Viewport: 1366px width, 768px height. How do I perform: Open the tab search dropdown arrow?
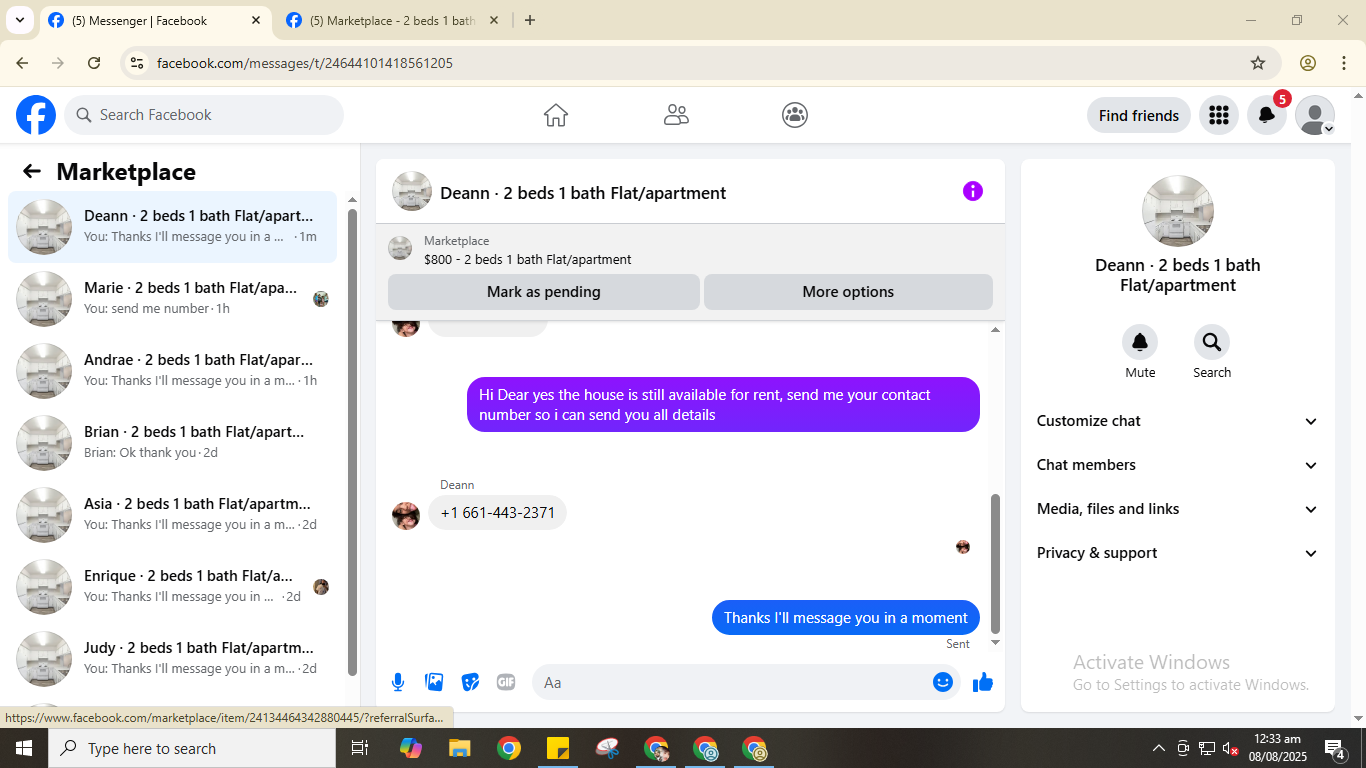19,20
